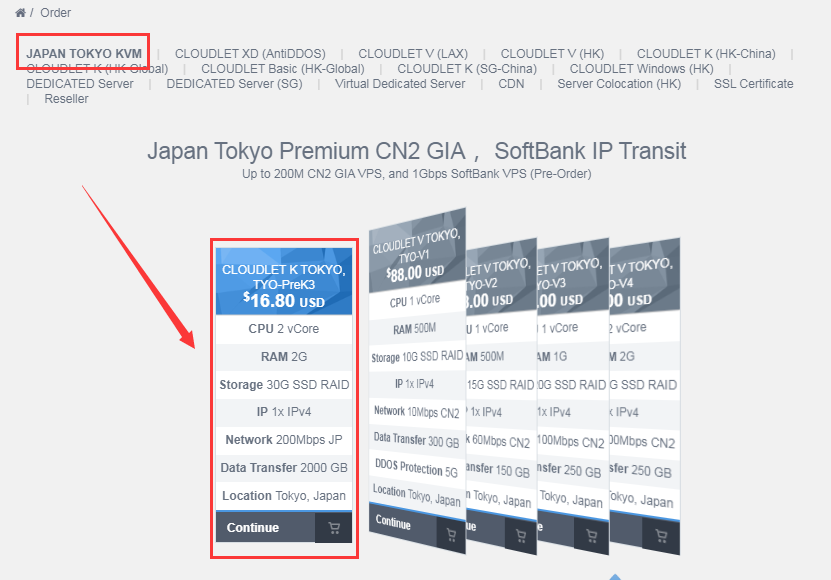Open the JAPAN TOKYO KVM category
Viewport: 831px width, 580px height.
tap(84, 54)
